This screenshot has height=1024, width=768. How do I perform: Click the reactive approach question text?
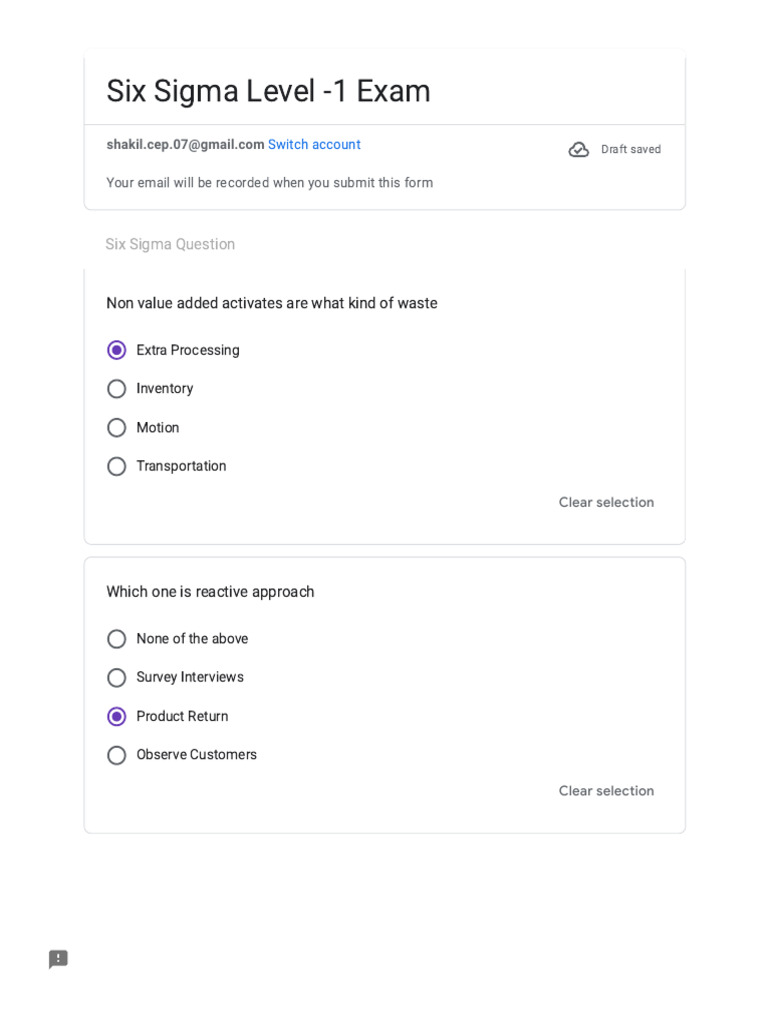210,592
